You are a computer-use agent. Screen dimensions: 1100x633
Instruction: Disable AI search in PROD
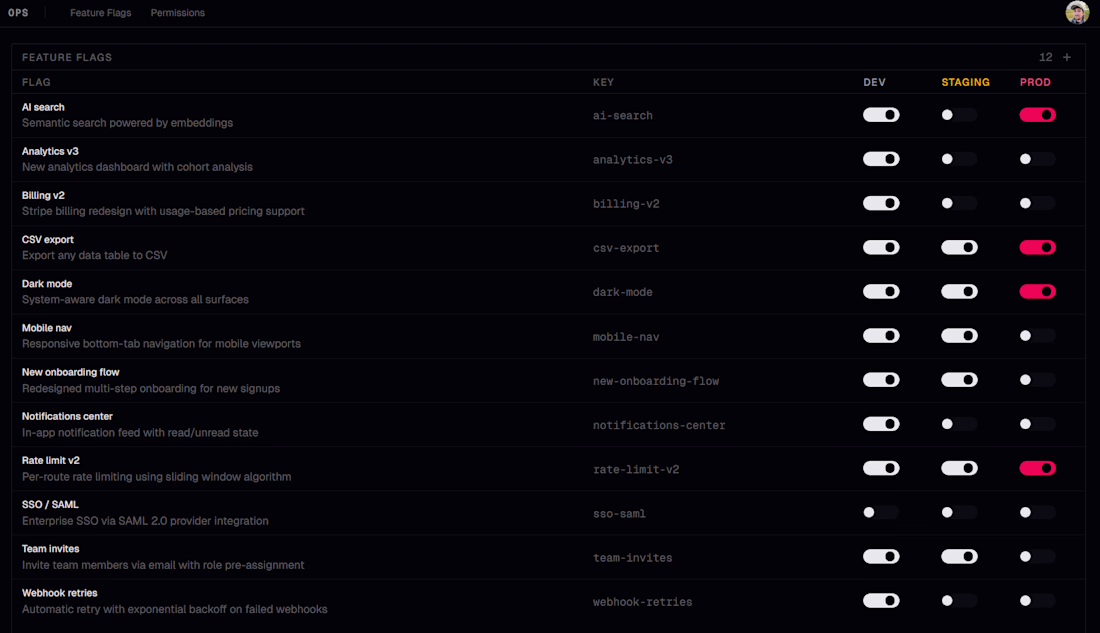pyautogui.click(x=1037, y=115)
